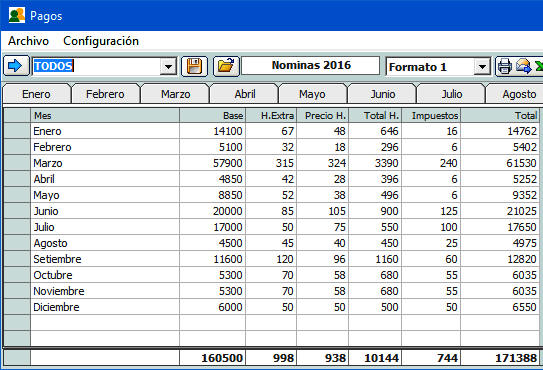Switch to the Marzo tab
Viewport: 543px width, 370px height.
point(175,94)
